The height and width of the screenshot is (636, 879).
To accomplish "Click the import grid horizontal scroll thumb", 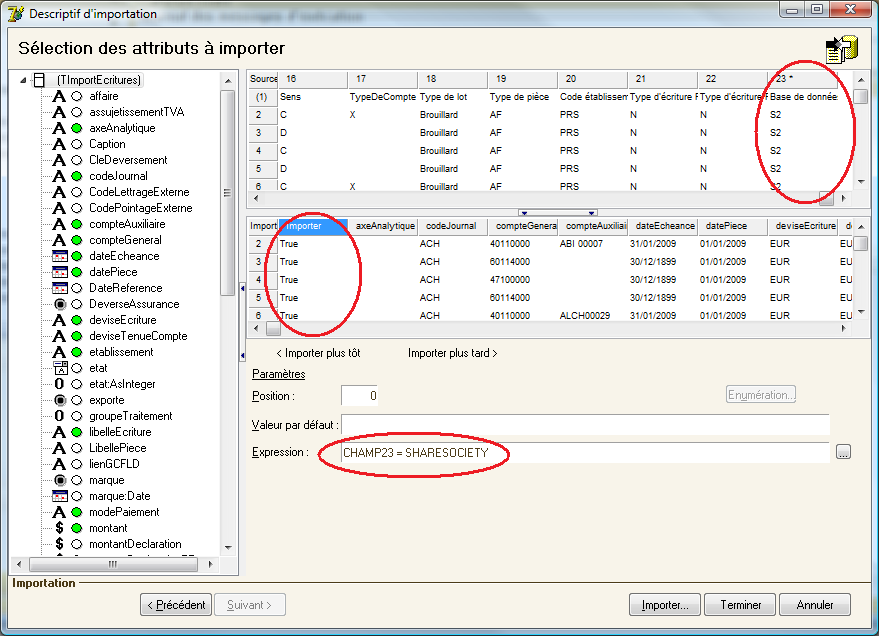I will tap(273, 329).
